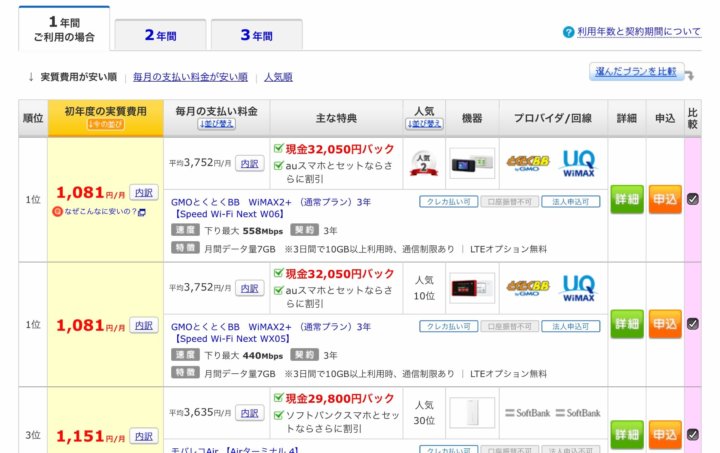The image size is (720, 453).
Task: Click first SoftBank logo in third row
Action: (528, 413)
